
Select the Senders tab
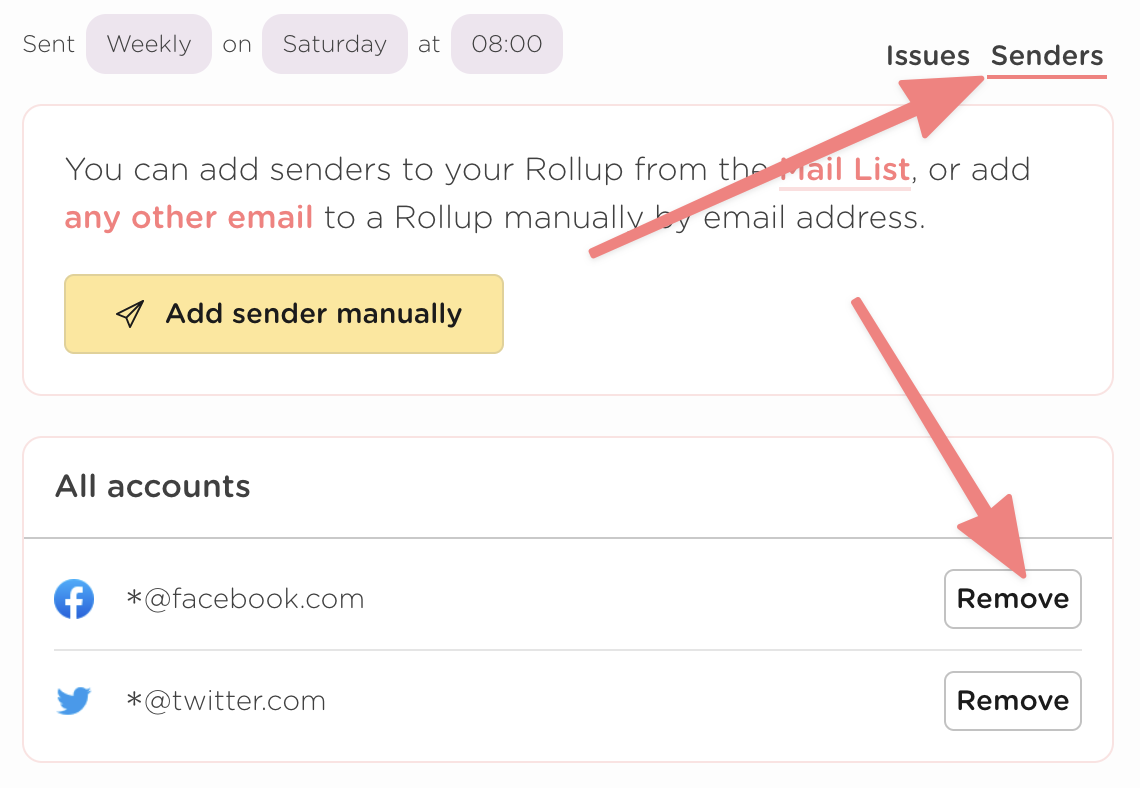pyautogui.click(x=1046, y=56)
